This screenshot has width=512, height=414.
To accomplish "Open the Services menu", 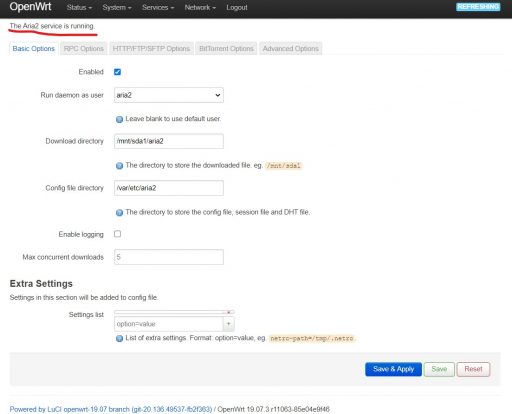I will (158, 7).
